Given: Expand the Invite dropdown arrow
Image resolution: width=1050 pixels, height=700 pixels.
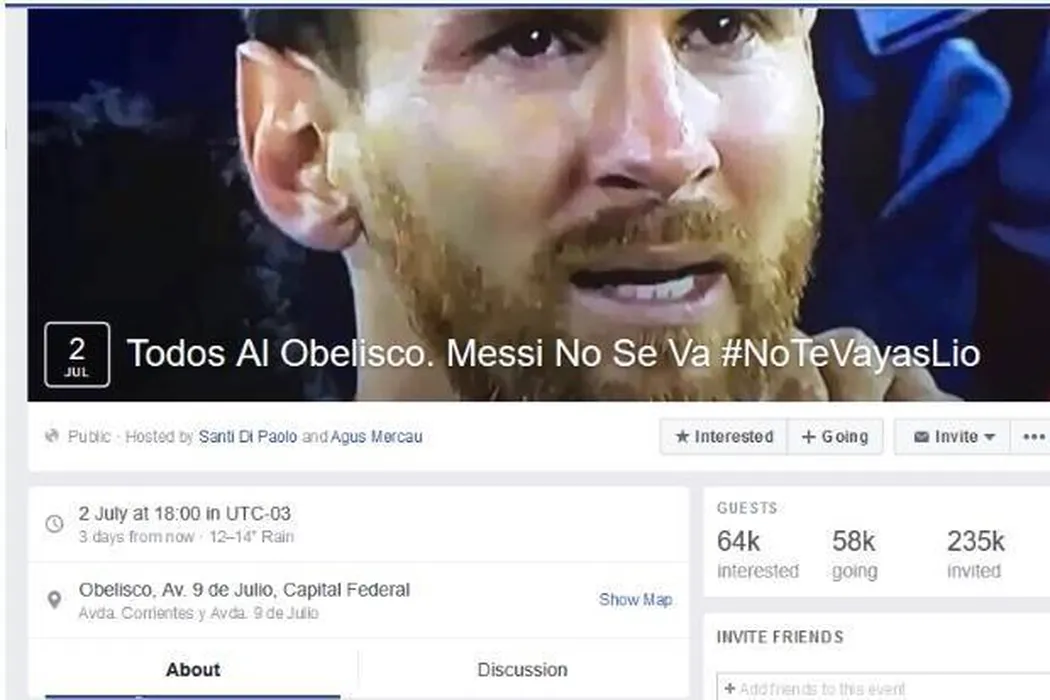Looking at the screenshot, I should 989,437.
